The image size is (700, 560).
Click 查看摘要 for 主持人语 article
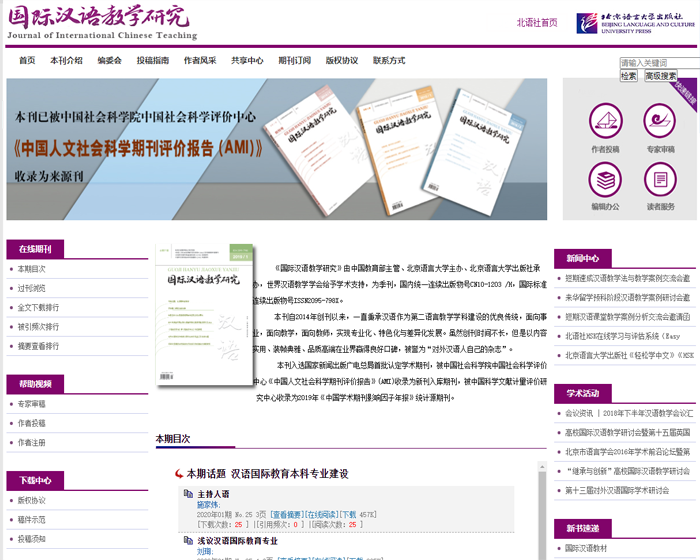(x=287, y=514)
